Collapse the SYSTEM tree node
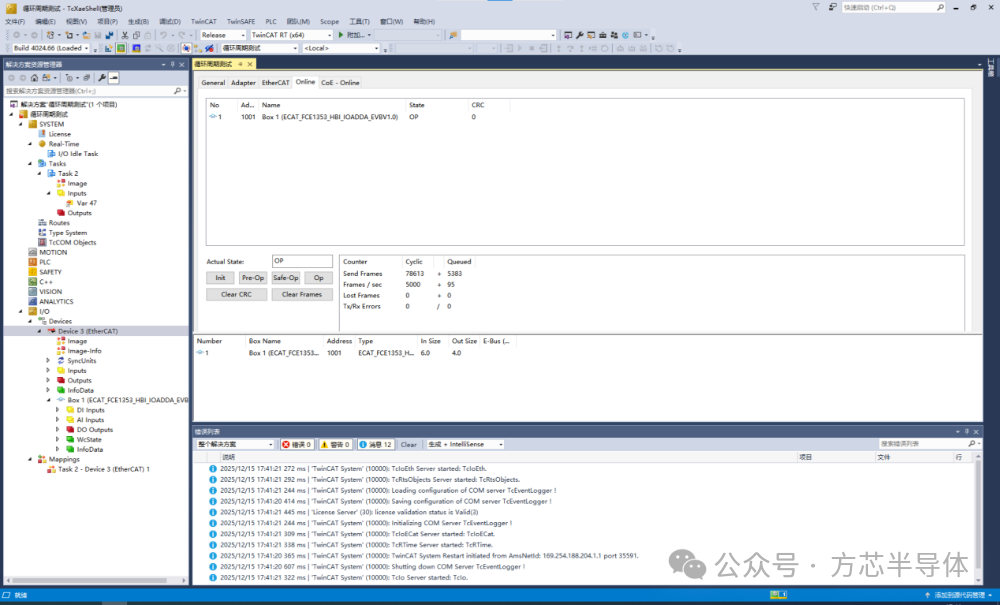 click(x=22, y=124)
